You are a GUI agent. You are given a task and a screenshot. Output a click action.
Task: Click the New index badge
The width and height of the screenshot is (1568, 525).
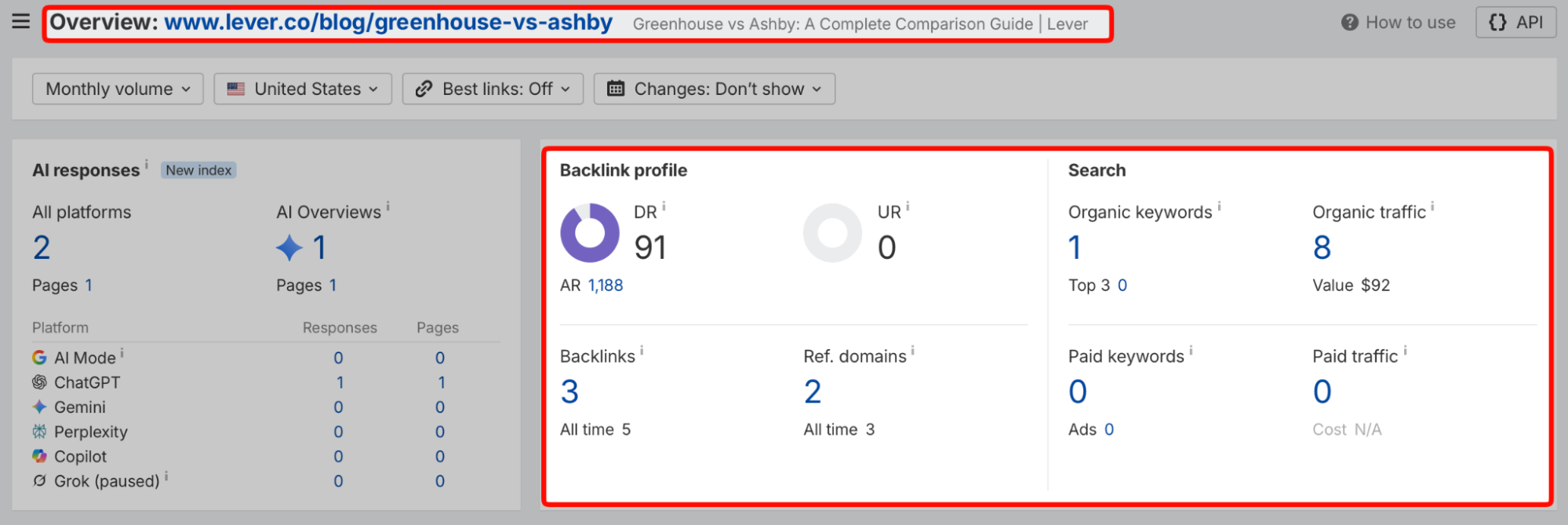pos(198,170)
